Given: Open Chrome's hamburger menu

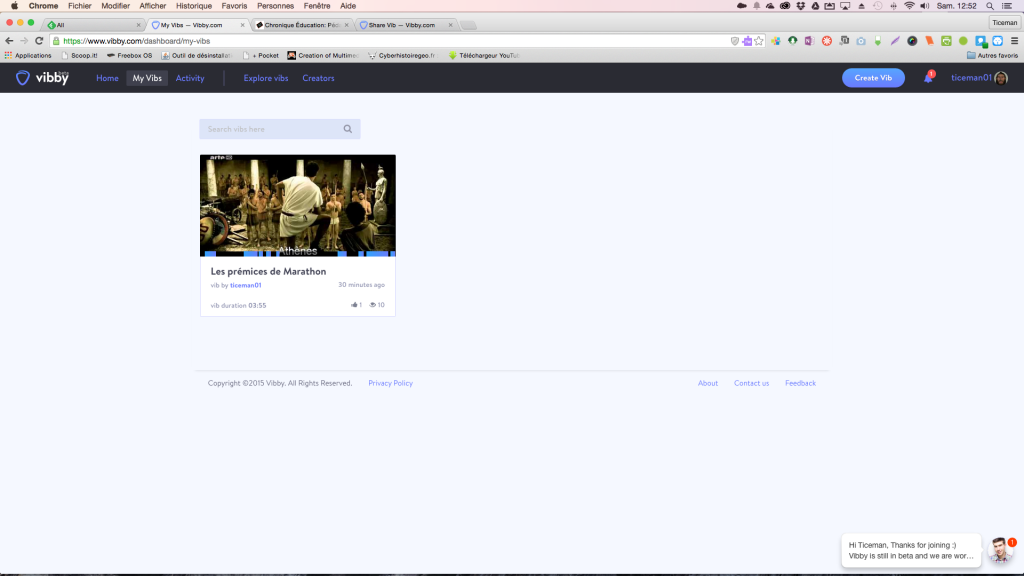Looking at the screenshot, I should point(1014,41).
